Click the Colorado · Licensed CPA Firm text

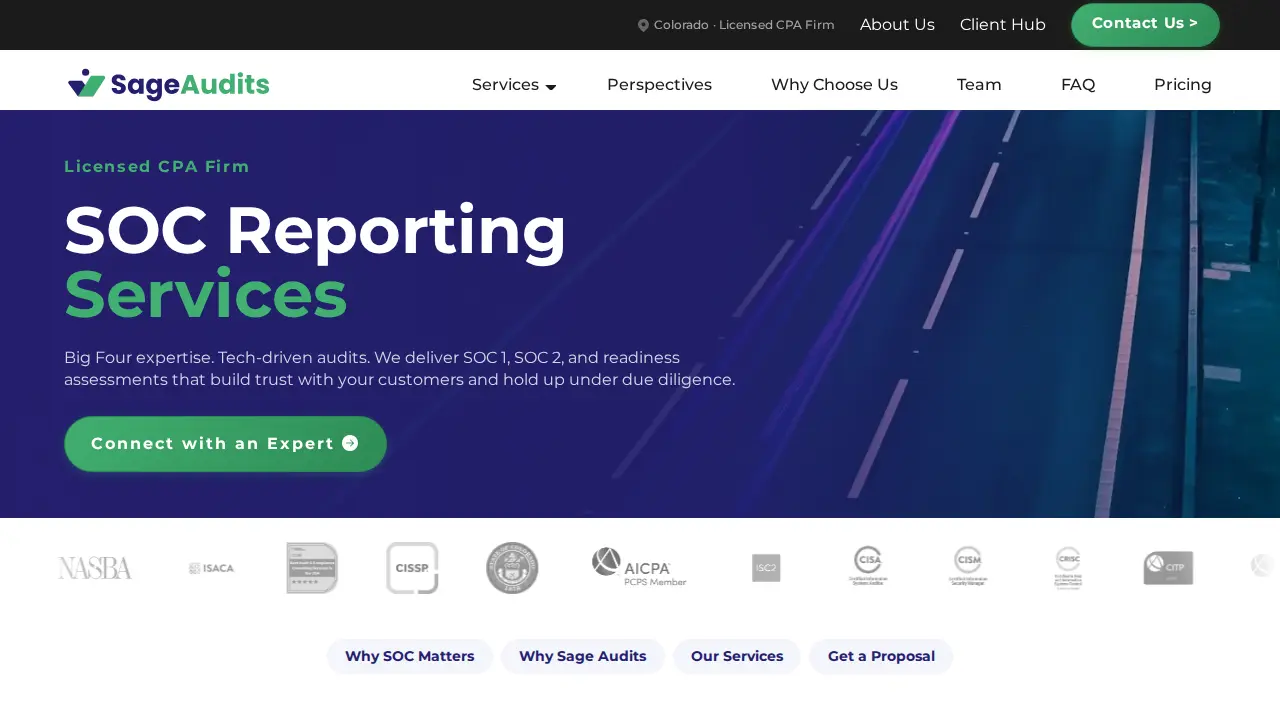point(744,25)
